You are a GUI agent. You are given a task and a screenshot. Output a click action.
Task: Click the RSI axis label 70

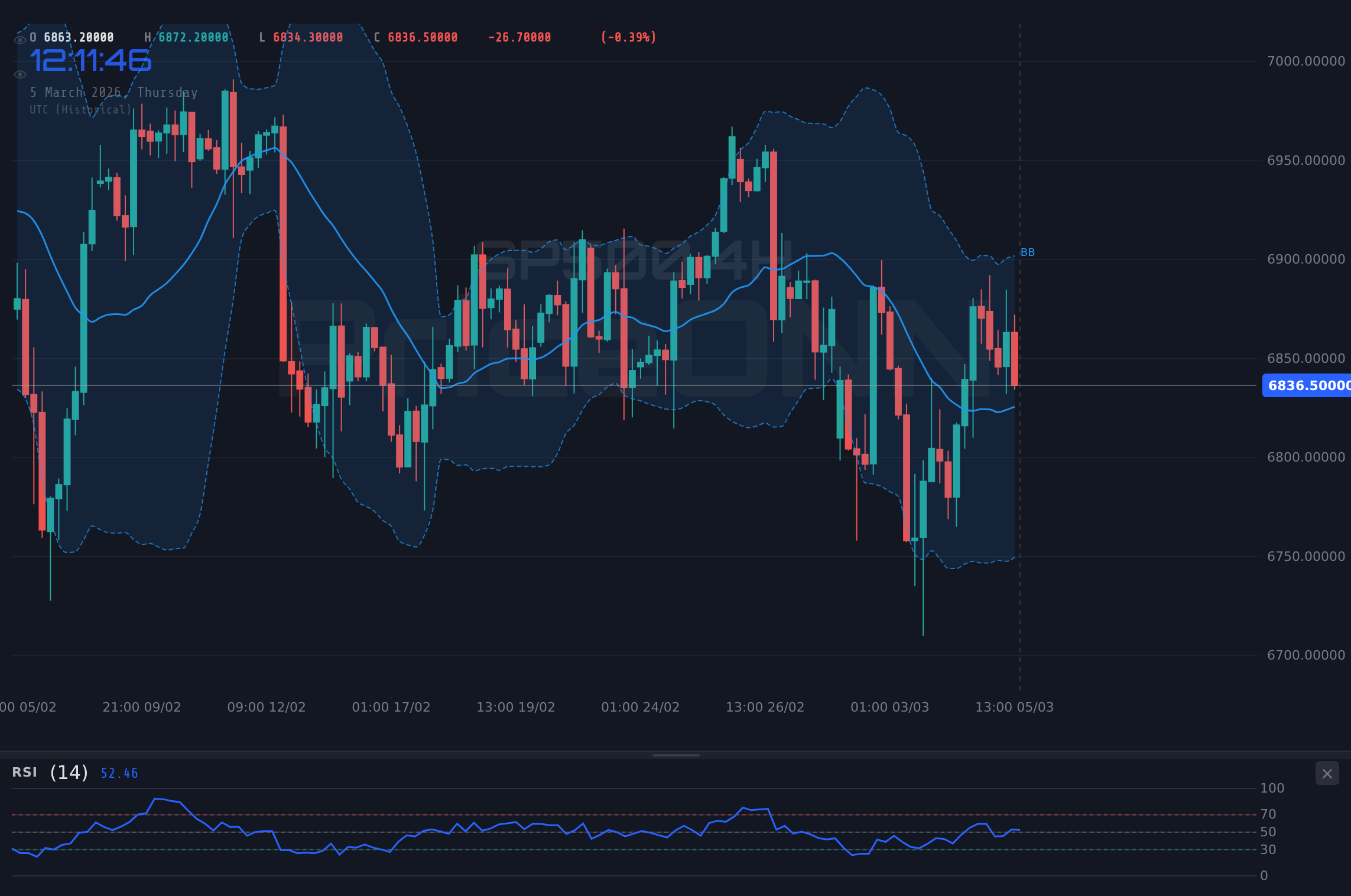1268,814
